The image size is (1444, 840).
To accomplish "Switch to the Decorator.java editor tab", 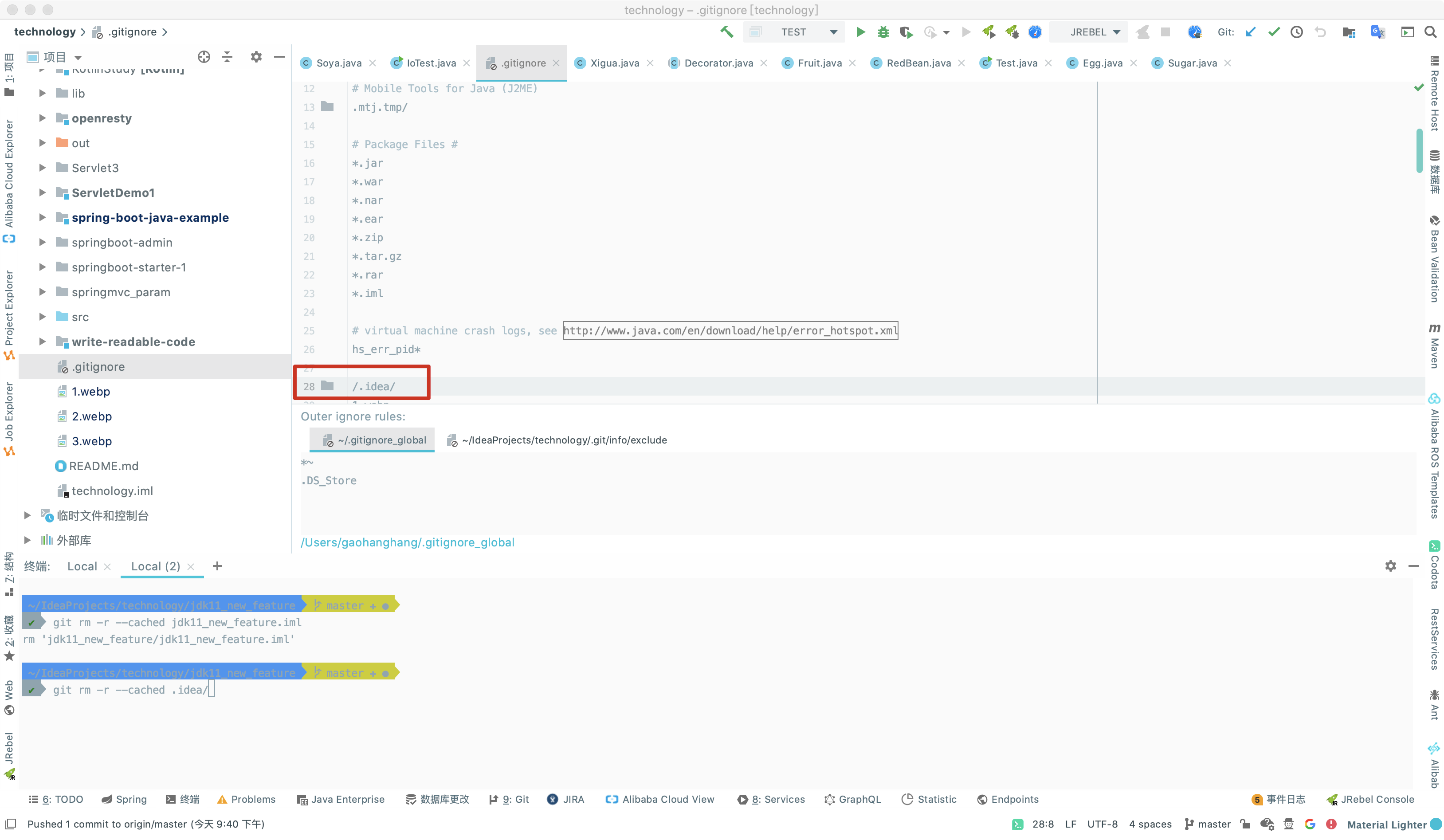I will click(x=718, y=63).
